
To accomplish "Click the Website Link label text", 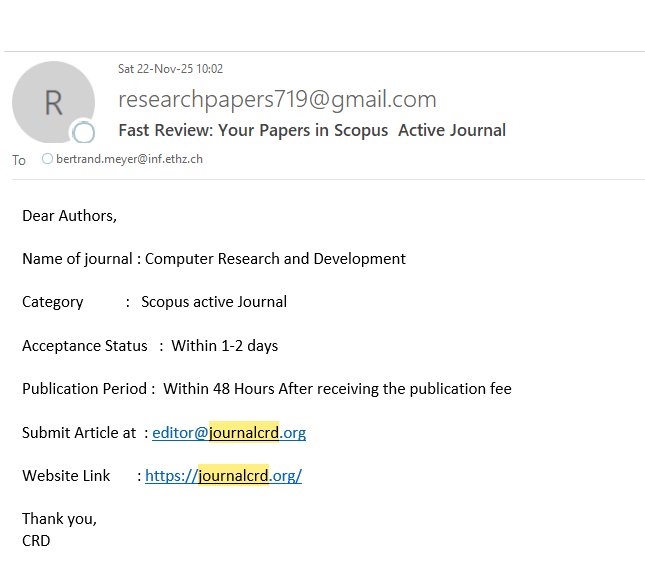I will tap(66, 476).
